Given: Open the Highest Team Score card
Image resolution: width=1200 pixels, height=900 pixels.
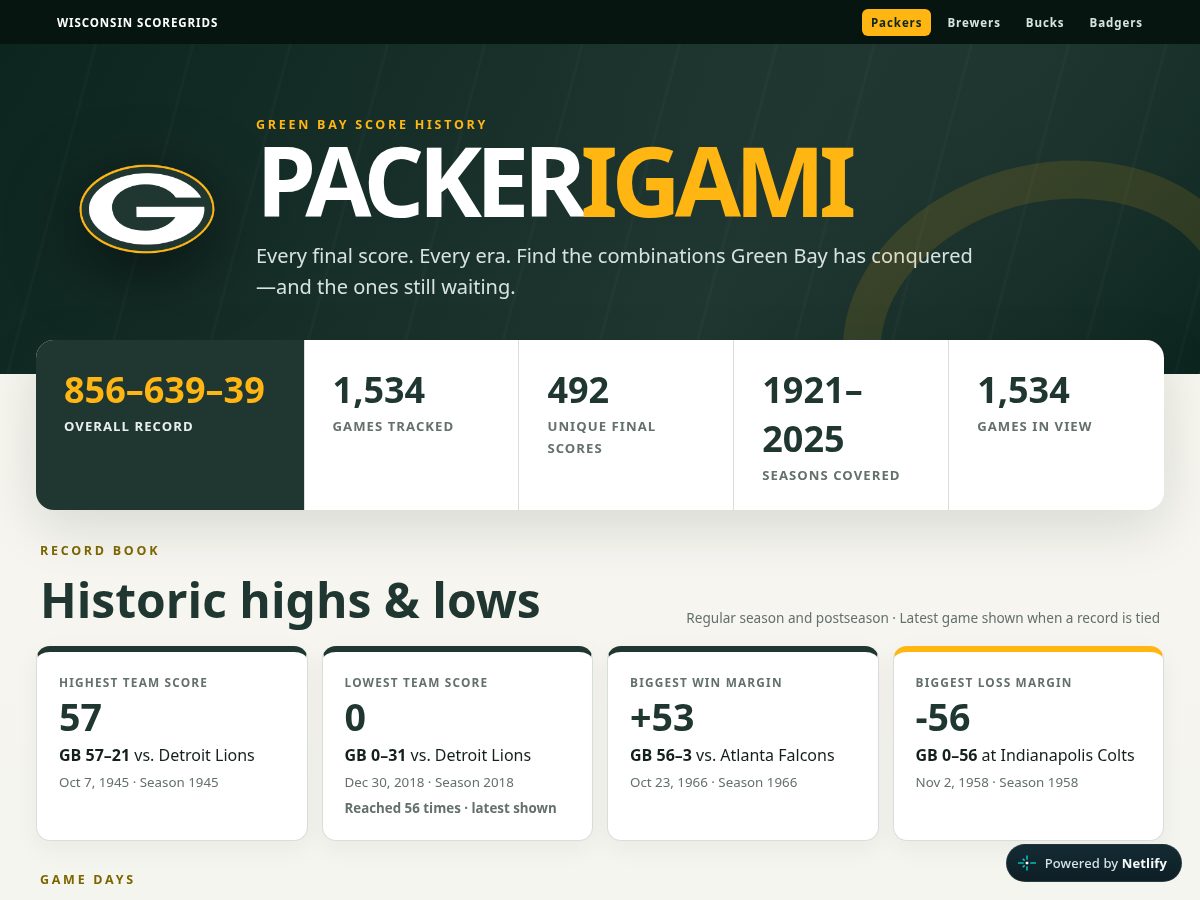Looking at the screenshot, I should (x=172, y=743).
